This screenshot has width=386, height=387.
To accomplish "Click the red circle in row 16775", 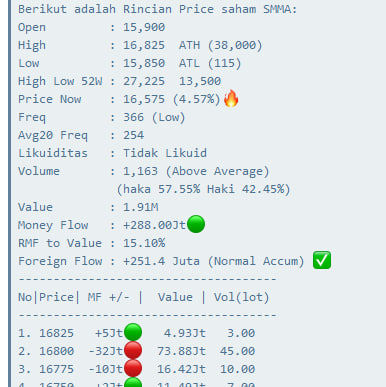I will click(133, 368).
